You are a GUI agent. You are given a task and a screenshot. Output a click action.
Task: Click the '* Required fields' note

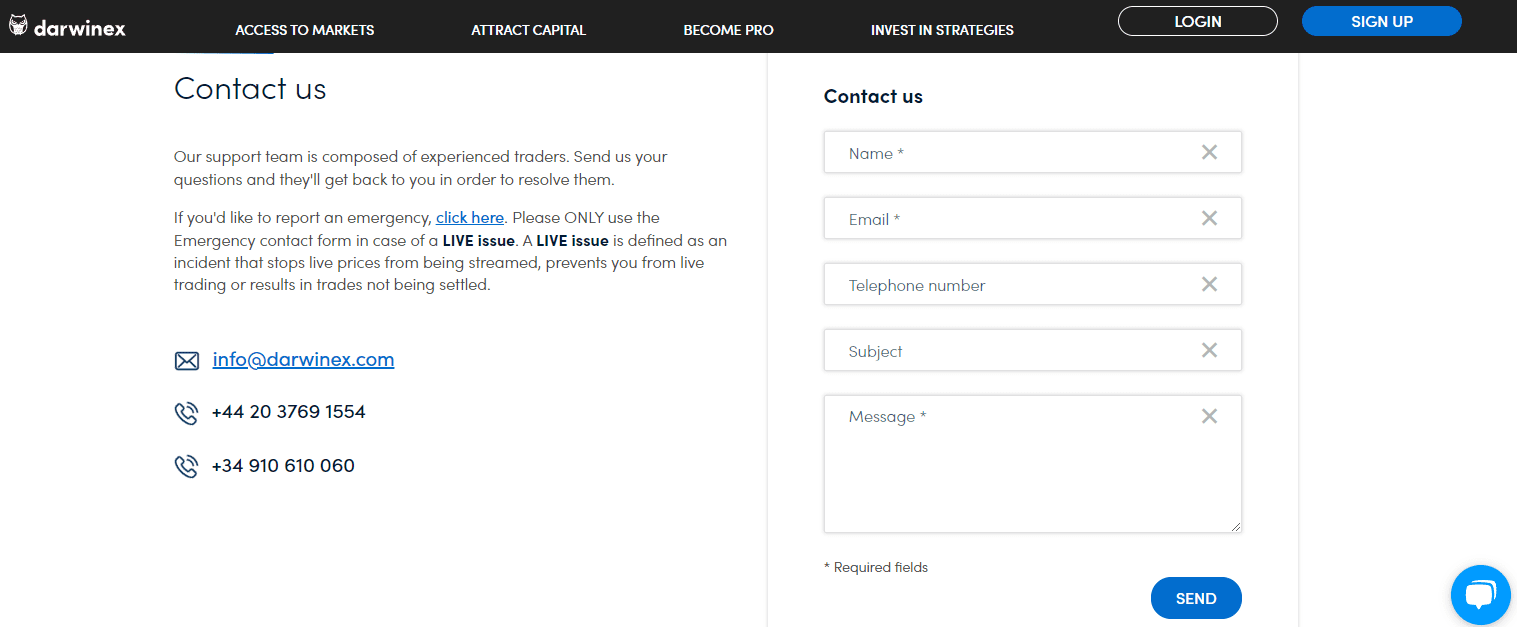tap(876, 567)
